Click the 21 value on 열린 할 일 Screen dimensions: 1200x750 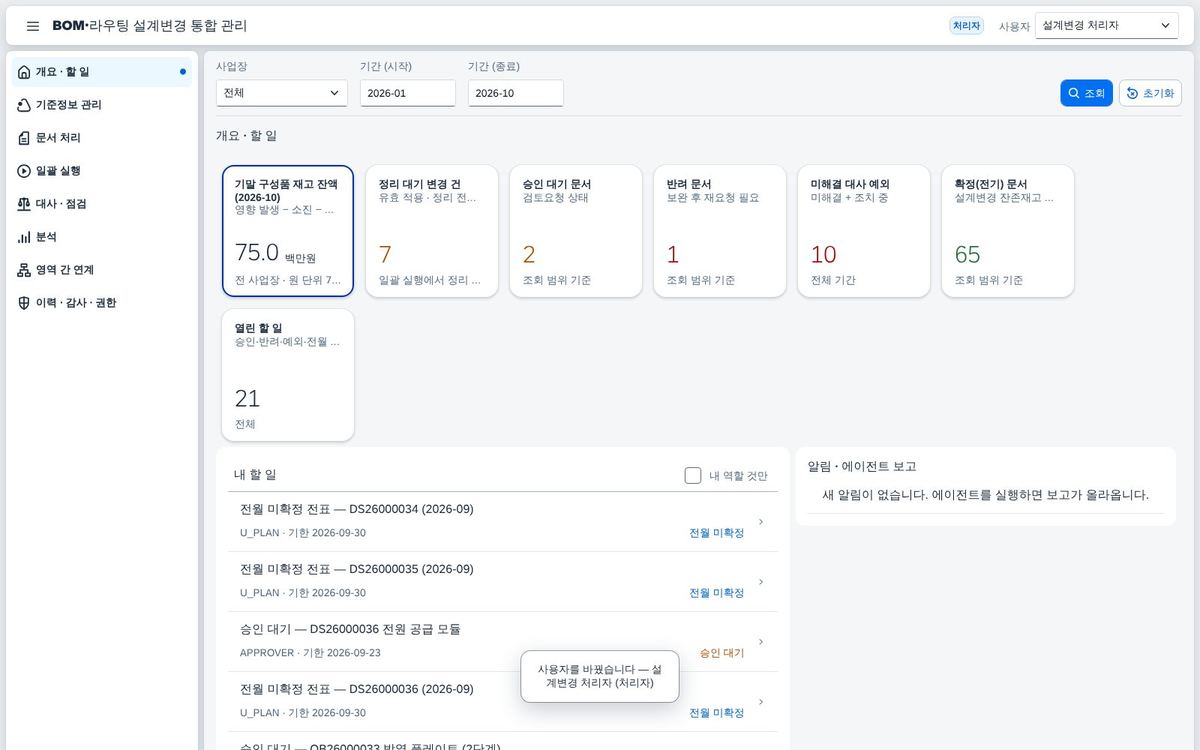coord(247,398)
